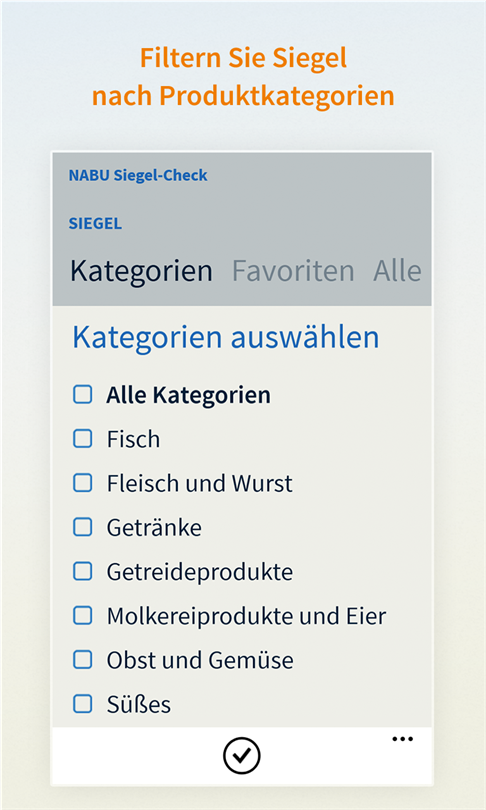The width and height of the screenshot is (486, 810).
Task: Click the NABU Siegel-Check title
Action: [x=138, y=175]
